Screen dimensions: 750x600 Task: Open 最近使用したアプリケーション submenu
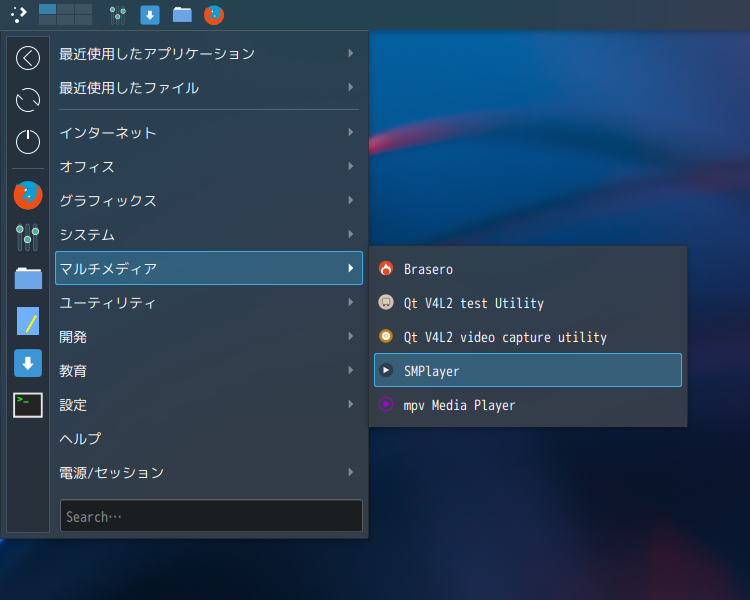(209, 54)
